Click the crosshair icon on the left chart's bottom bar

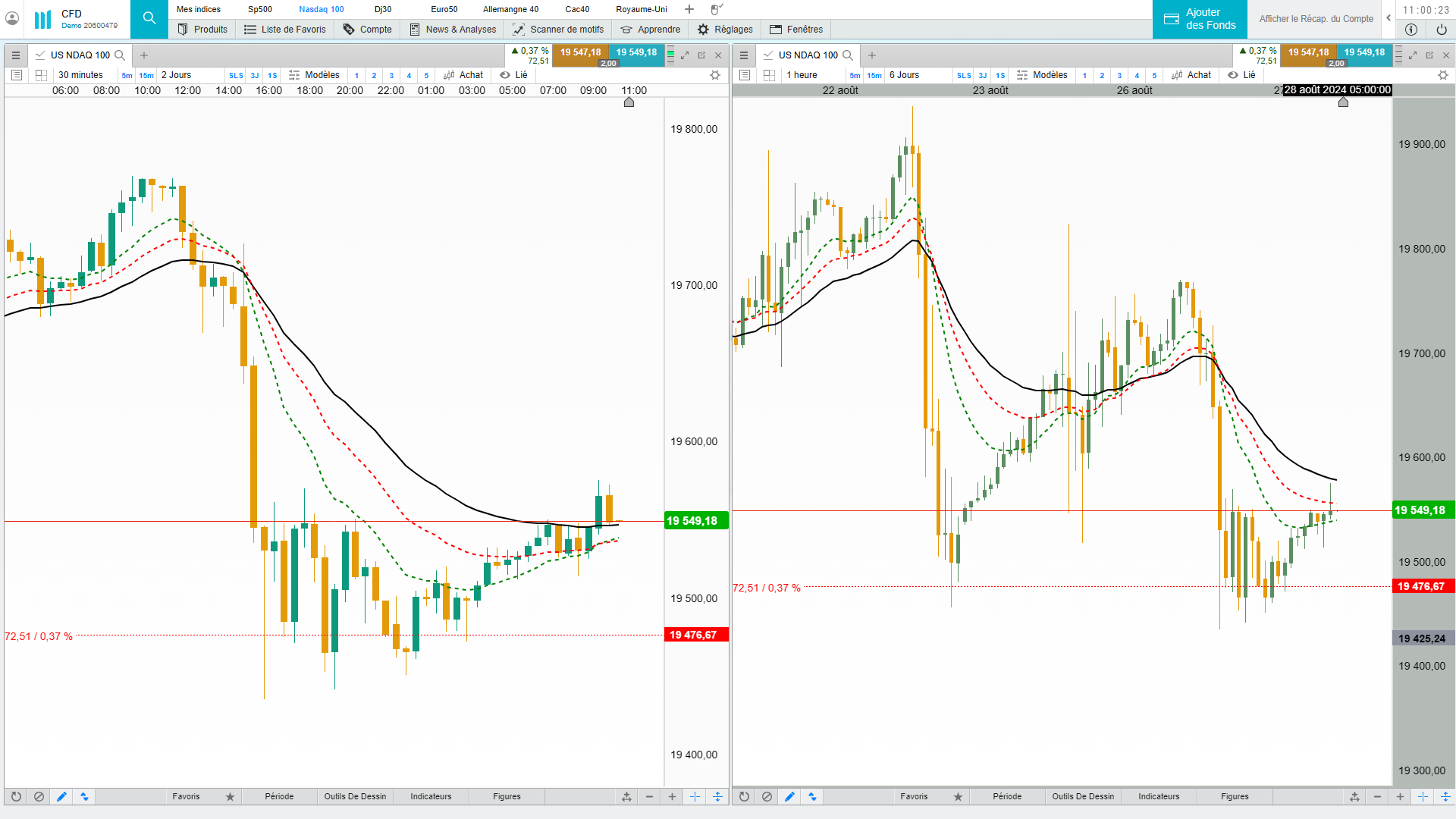pyautogui.click(x=695, y=796)
